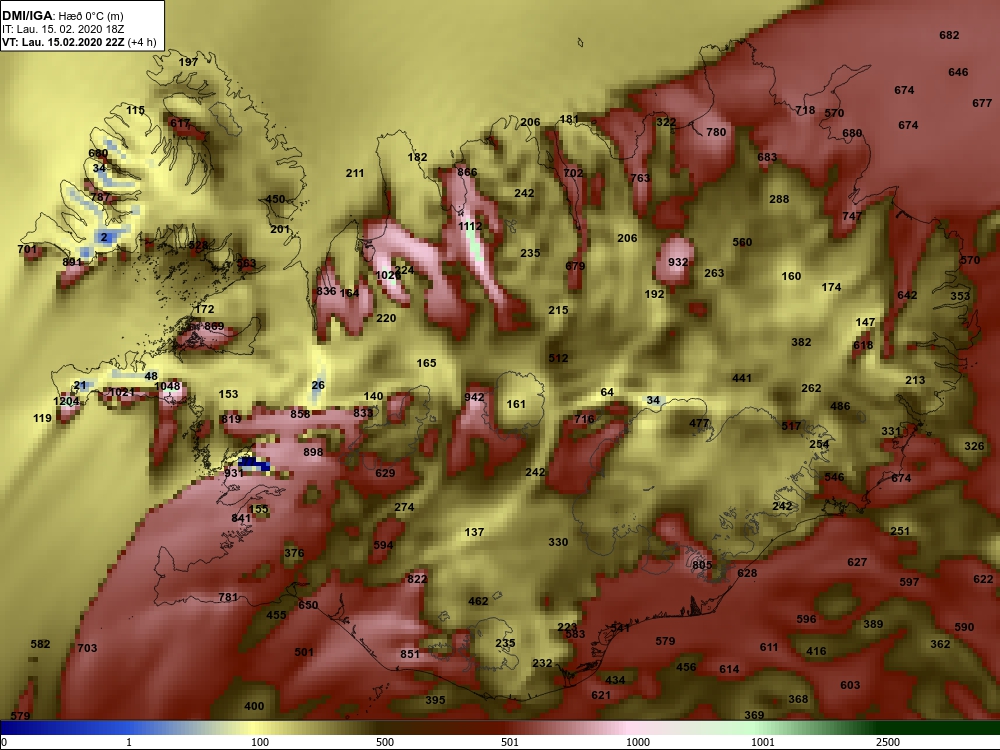Click the DMI/IGA title text in header
1000x750 pixels.
pos(27,16)
